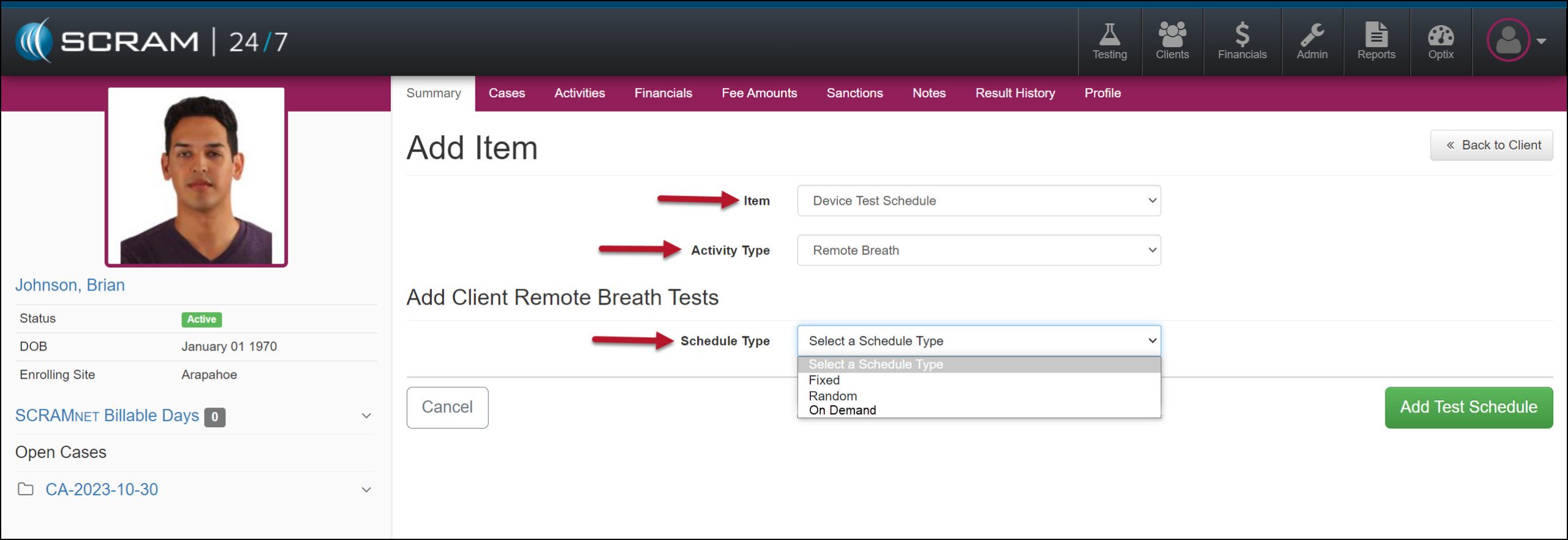This screenshot has width=1568, height=540.
Task: Click Brian Johnson's profile photo
Action: click(196, 177)
